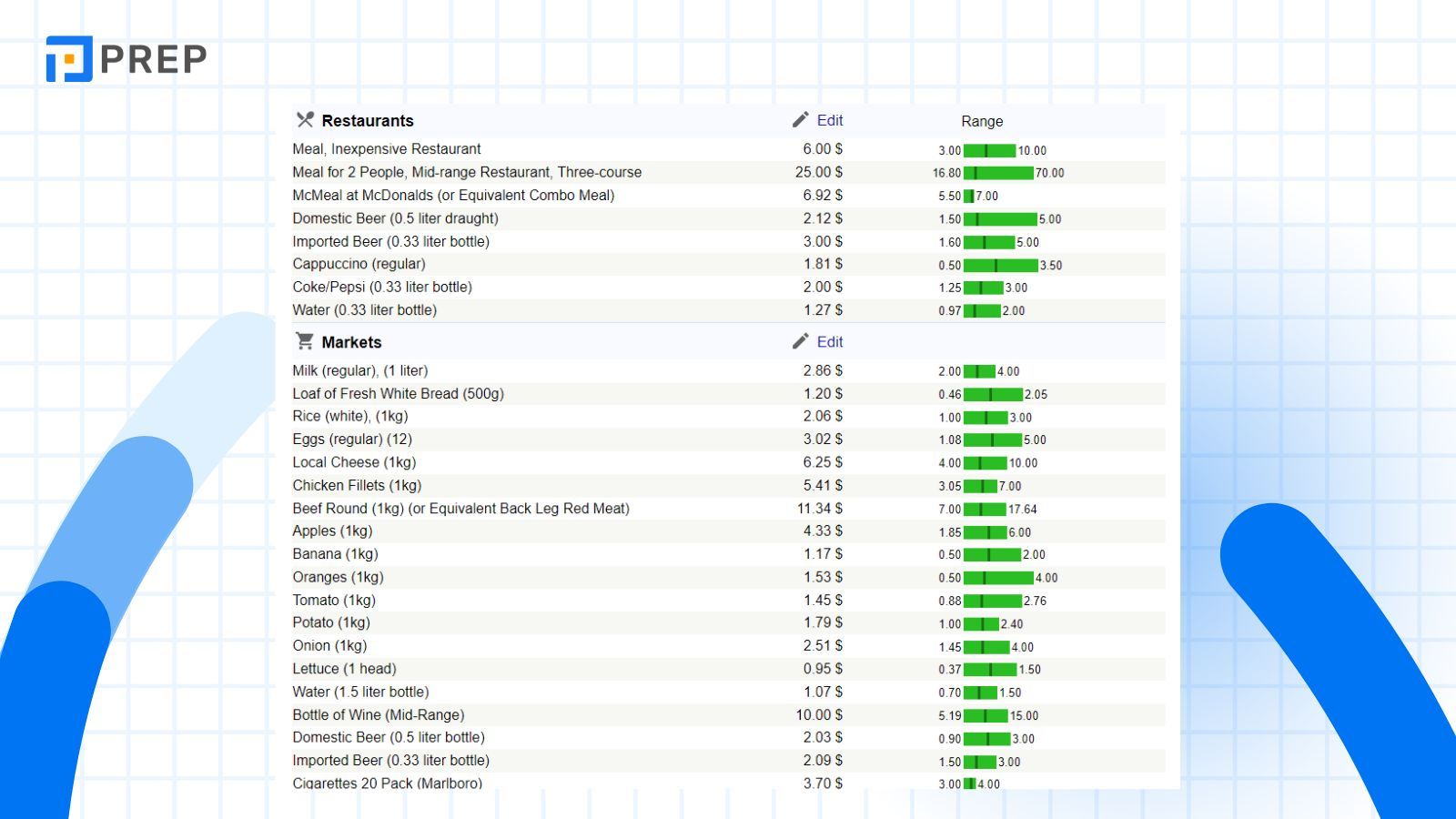Viewport: 1456px width, 819px height.
Task: Click the Restaurants fork and knife icon
Action: [x=305, y=120]
